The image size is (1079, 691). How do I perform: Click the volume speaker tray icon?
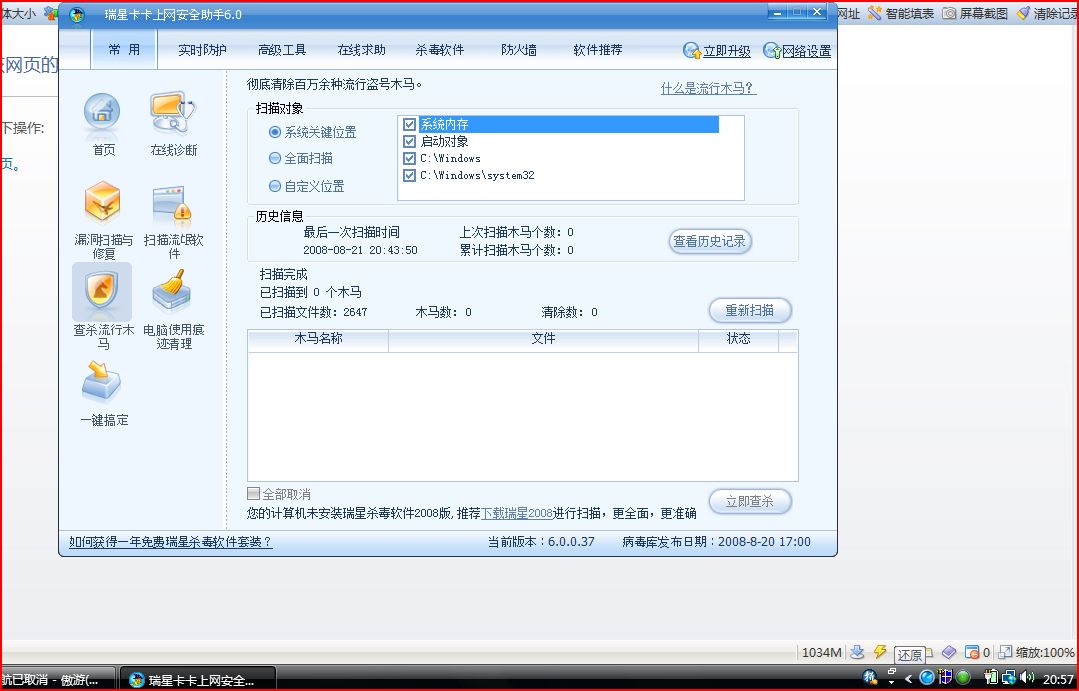[x=1027, y=677]
